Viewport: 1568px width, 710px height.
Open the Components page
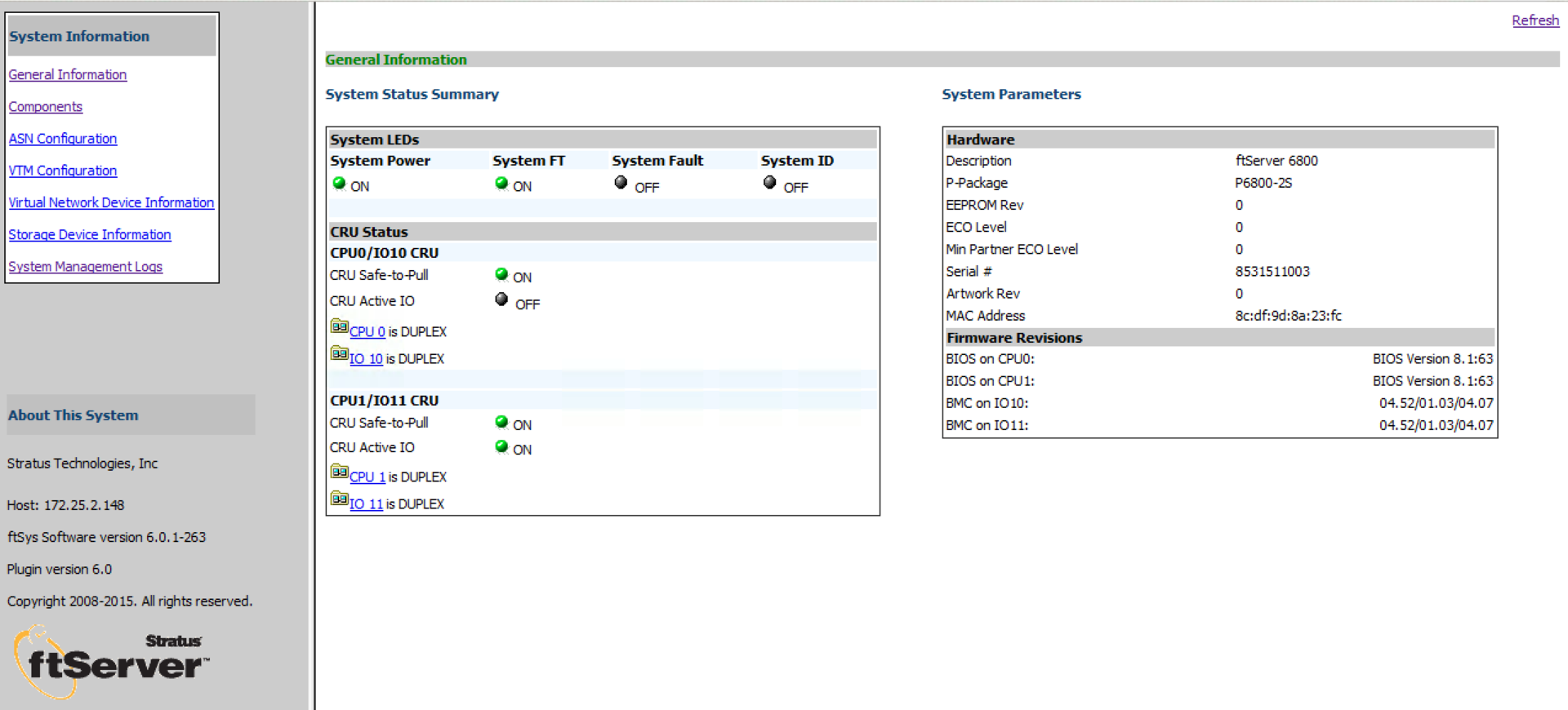click(x=46, y=106)
